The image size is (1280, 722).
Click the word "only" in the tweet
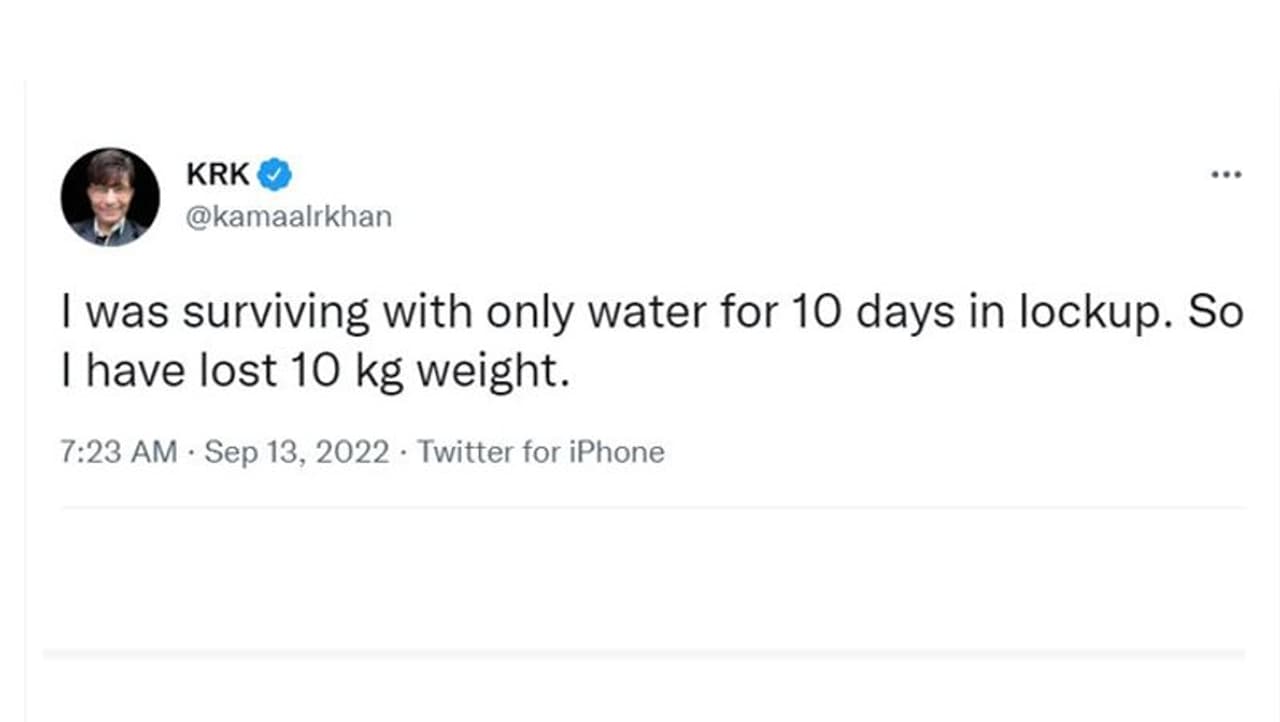(530, 313)
